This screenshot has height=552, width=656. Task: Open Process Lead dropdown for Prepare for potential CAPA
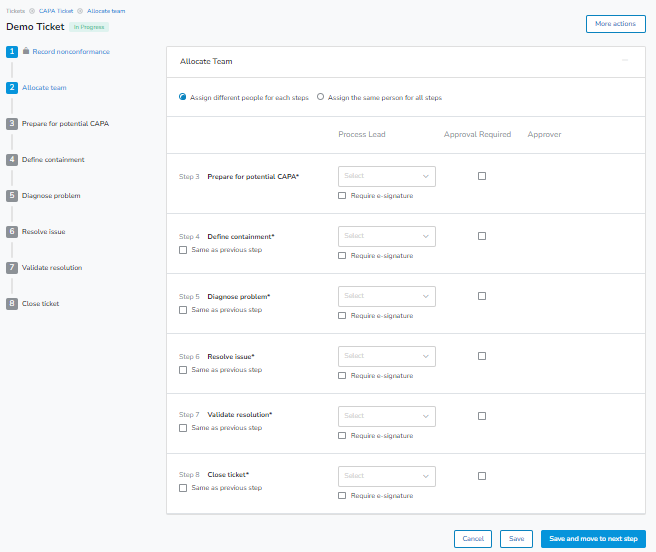[387, 176]
